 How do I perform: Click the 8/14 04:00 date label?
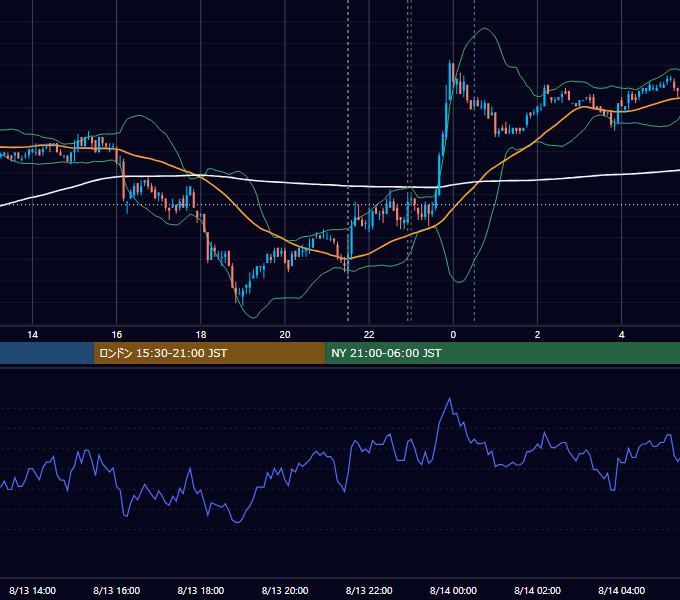pos(621,590)
